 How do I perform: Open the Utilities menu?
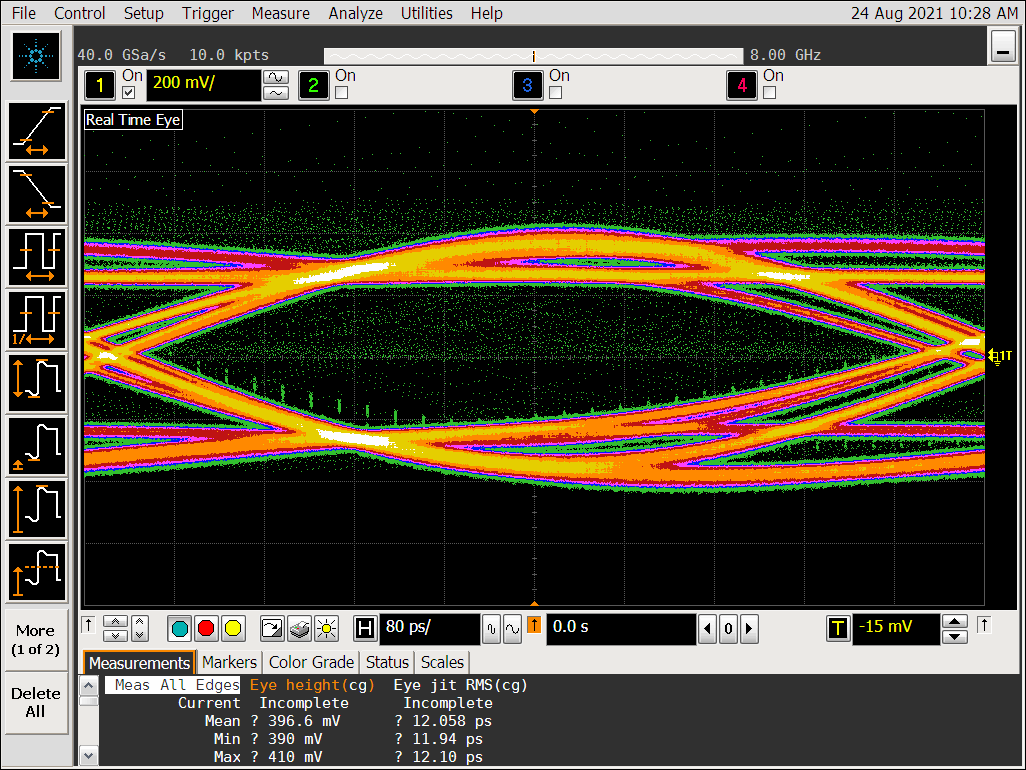(x=426, y=13)
